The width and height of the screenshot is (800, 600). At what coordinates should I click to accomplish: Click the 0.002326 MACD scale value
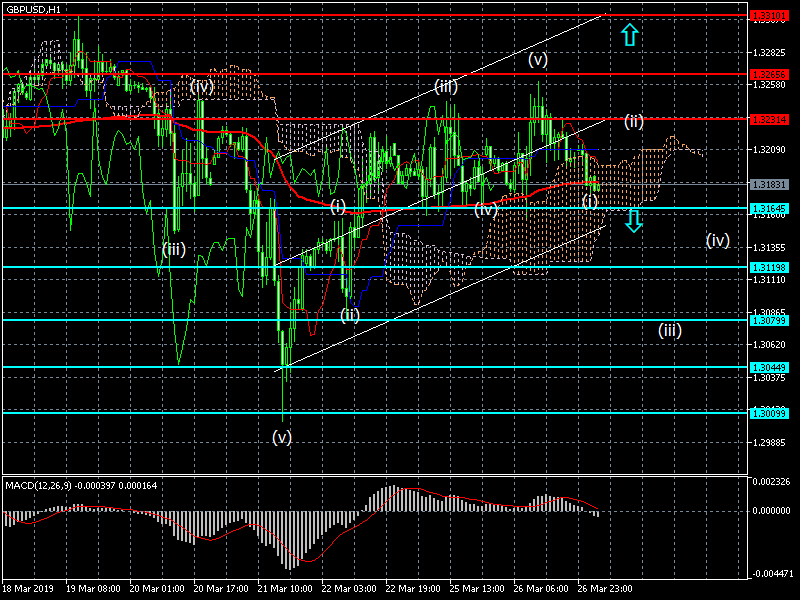(x=771, y=481)
